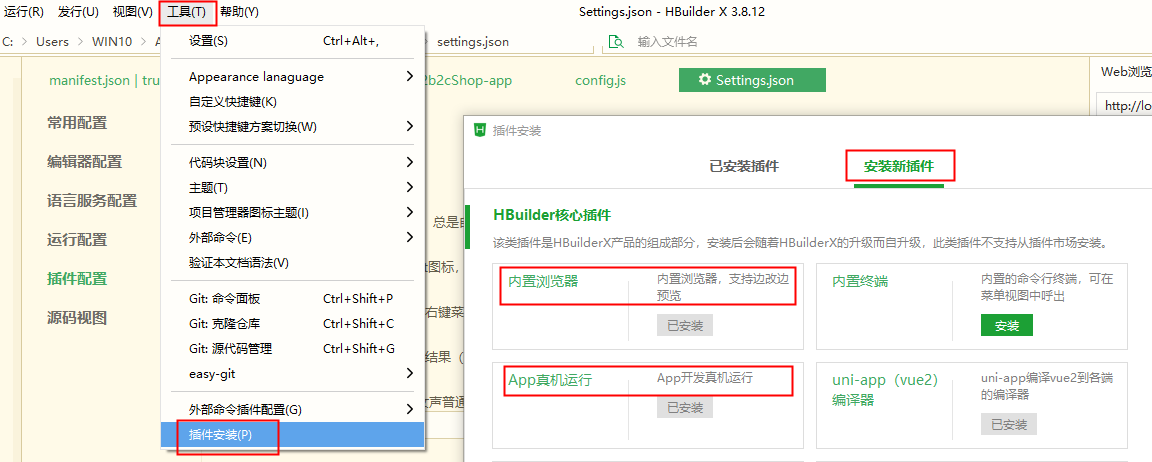Switch to the 已安装插件 tab
Image resolution: width=1152 pixels, height=462 pixels.
point(744,167)
